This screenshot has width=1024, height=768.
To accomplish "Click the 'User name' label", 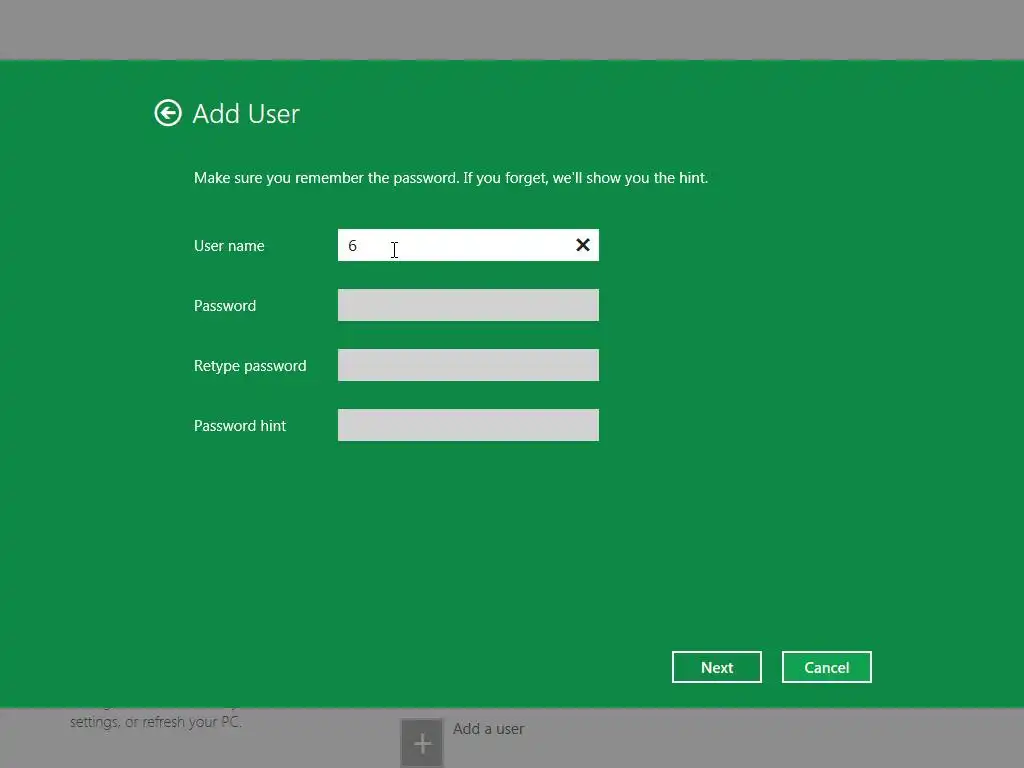I will click(229, 246).
